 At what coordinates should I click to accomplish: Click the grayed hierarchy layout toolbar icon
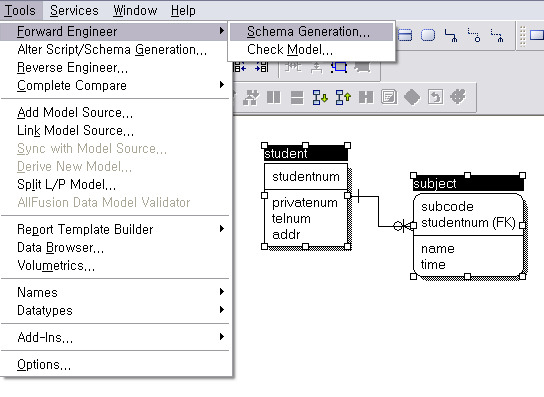(x=293, y=66)
